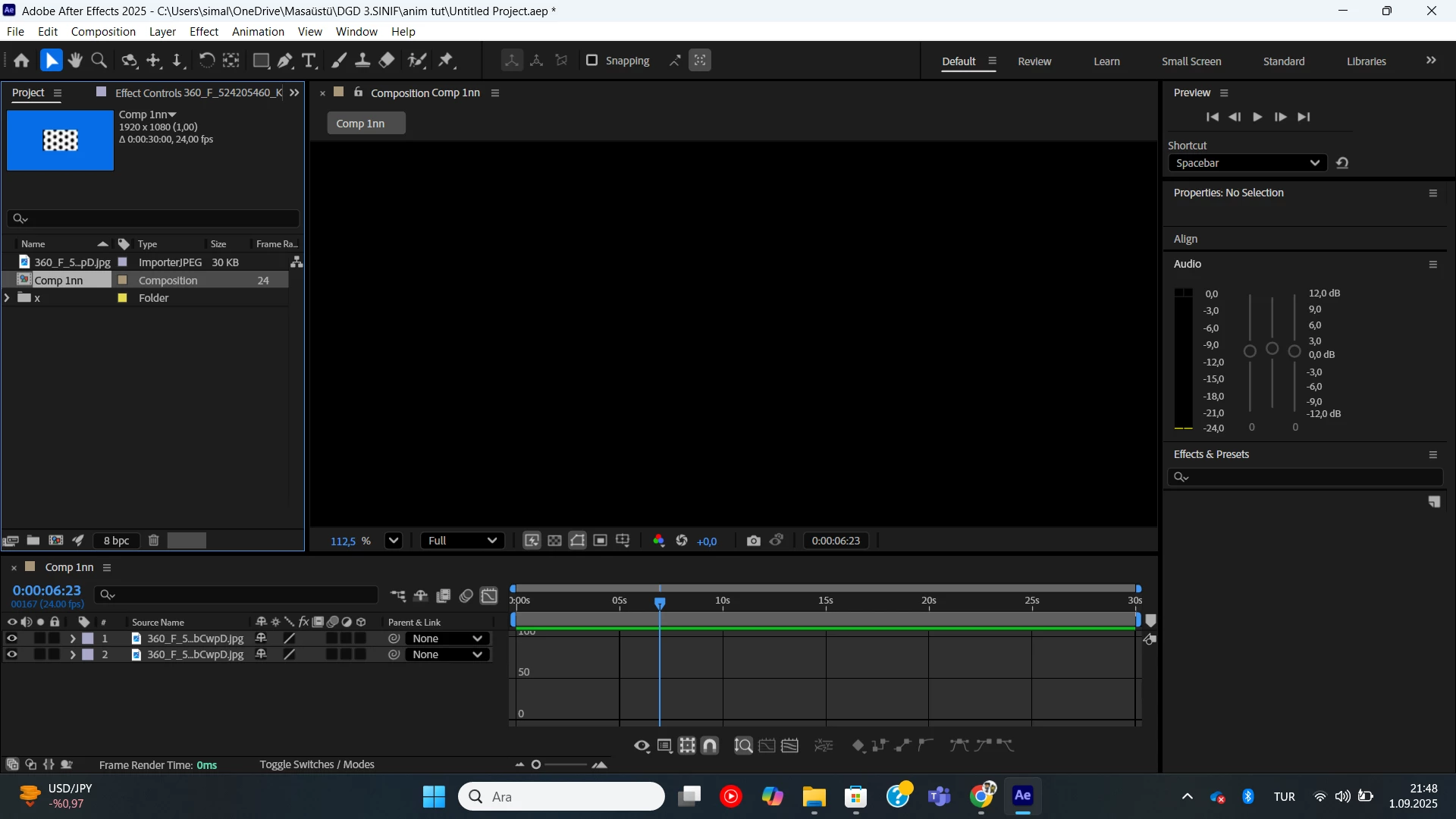Select the Zoom tool

[x=99, y=61]
